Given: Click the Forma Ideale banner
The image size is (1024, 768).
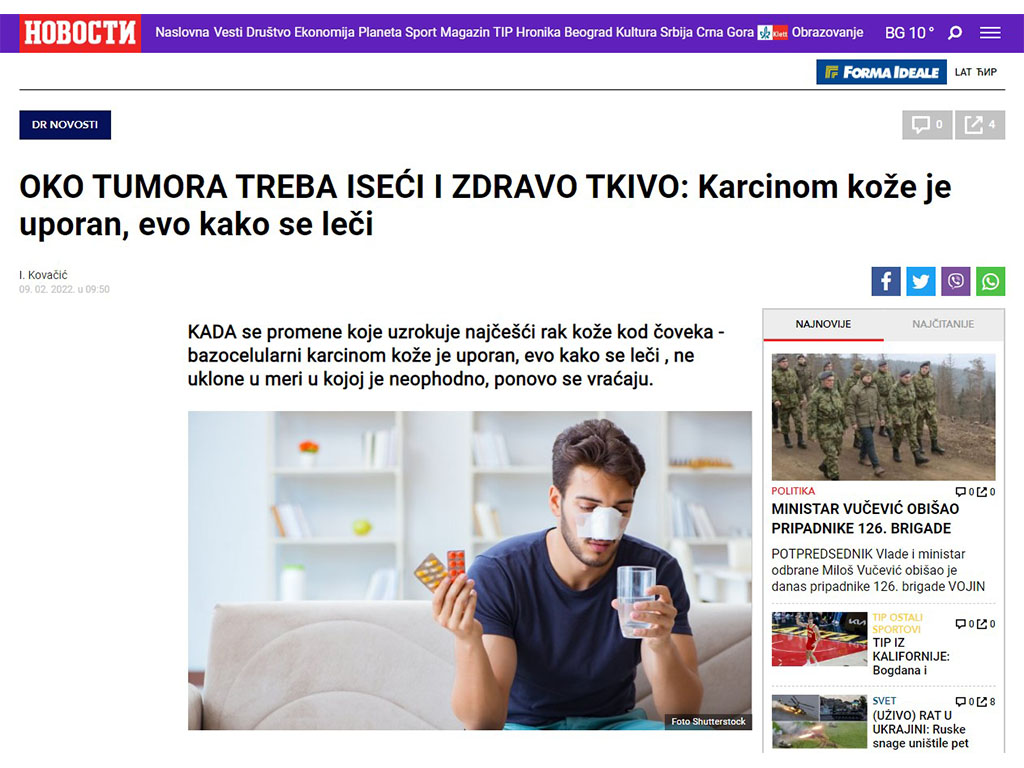Looking at the screenshot, I should [x=881, y=72].
